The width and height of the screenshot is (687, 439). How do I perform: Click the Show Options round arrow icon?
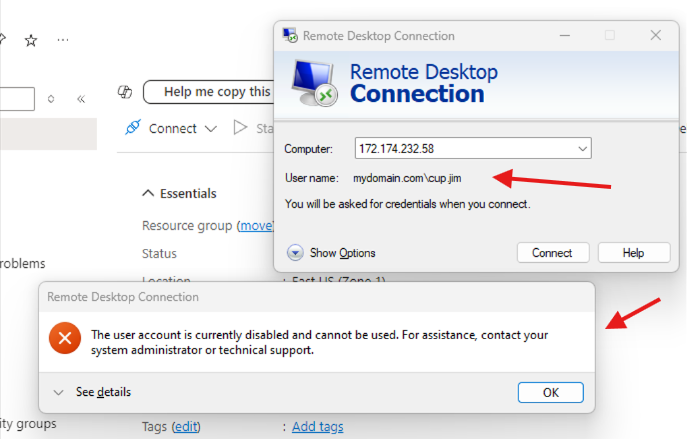[295, 253]
